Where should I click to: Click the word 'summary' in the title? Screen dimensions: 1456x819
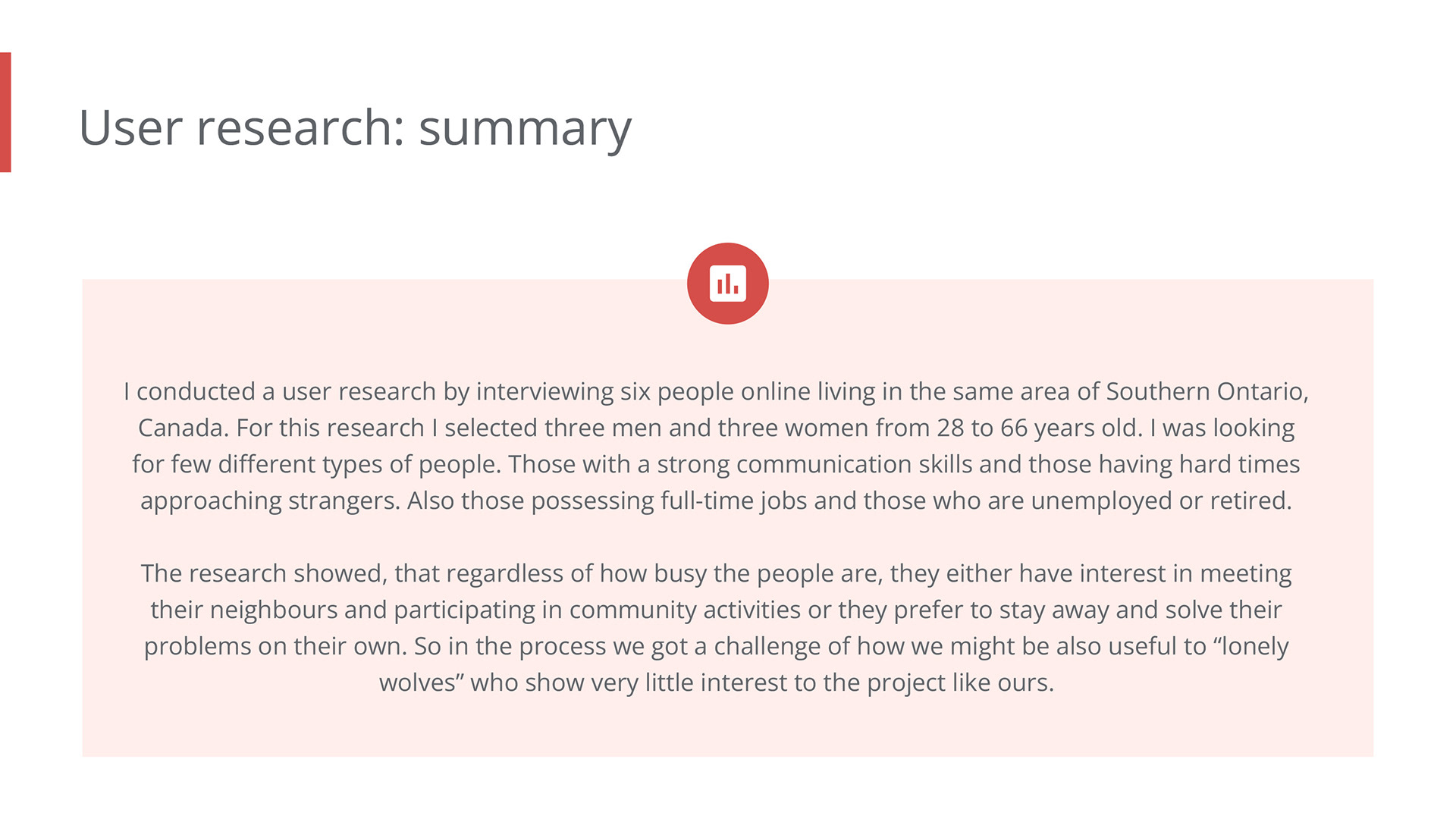click(x=525, y=127)
